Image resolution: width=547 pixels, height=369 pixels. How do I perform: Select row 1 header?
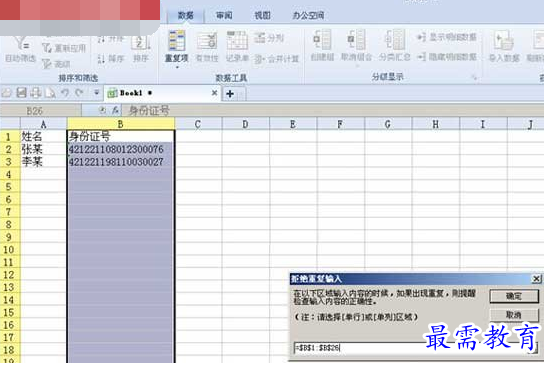click(10, 136)
